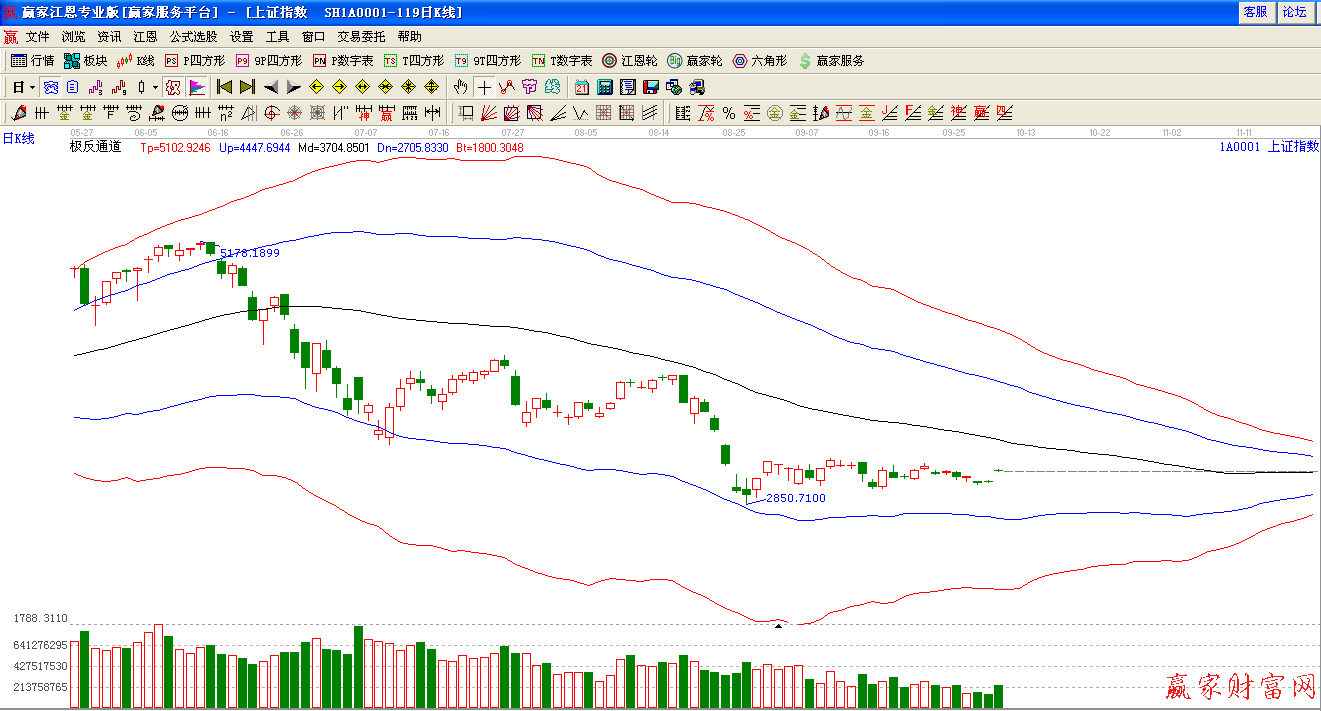The height and width of the screenshot is (711, 1321).
Task: Click the 论坛 button in title bar
Action: pyautogui.click(x=1294, y=11)
